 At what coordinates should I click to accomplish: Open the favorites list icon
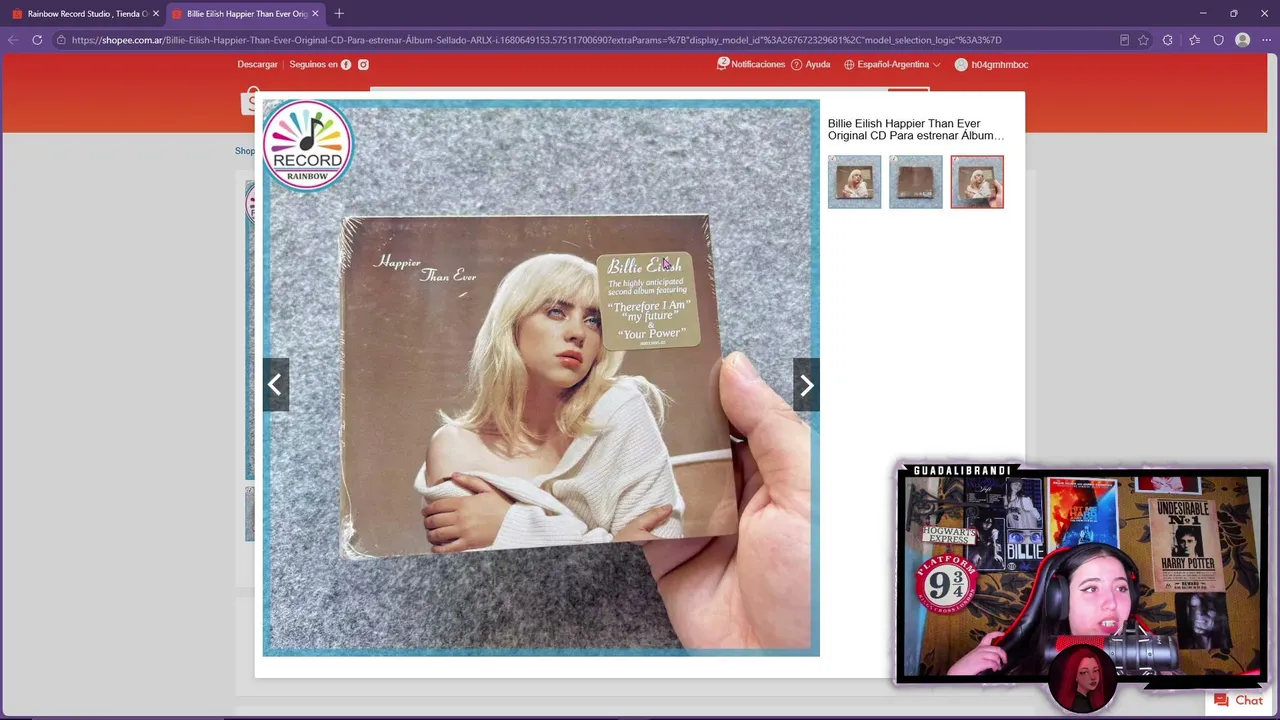click(x=1194, y=40)
